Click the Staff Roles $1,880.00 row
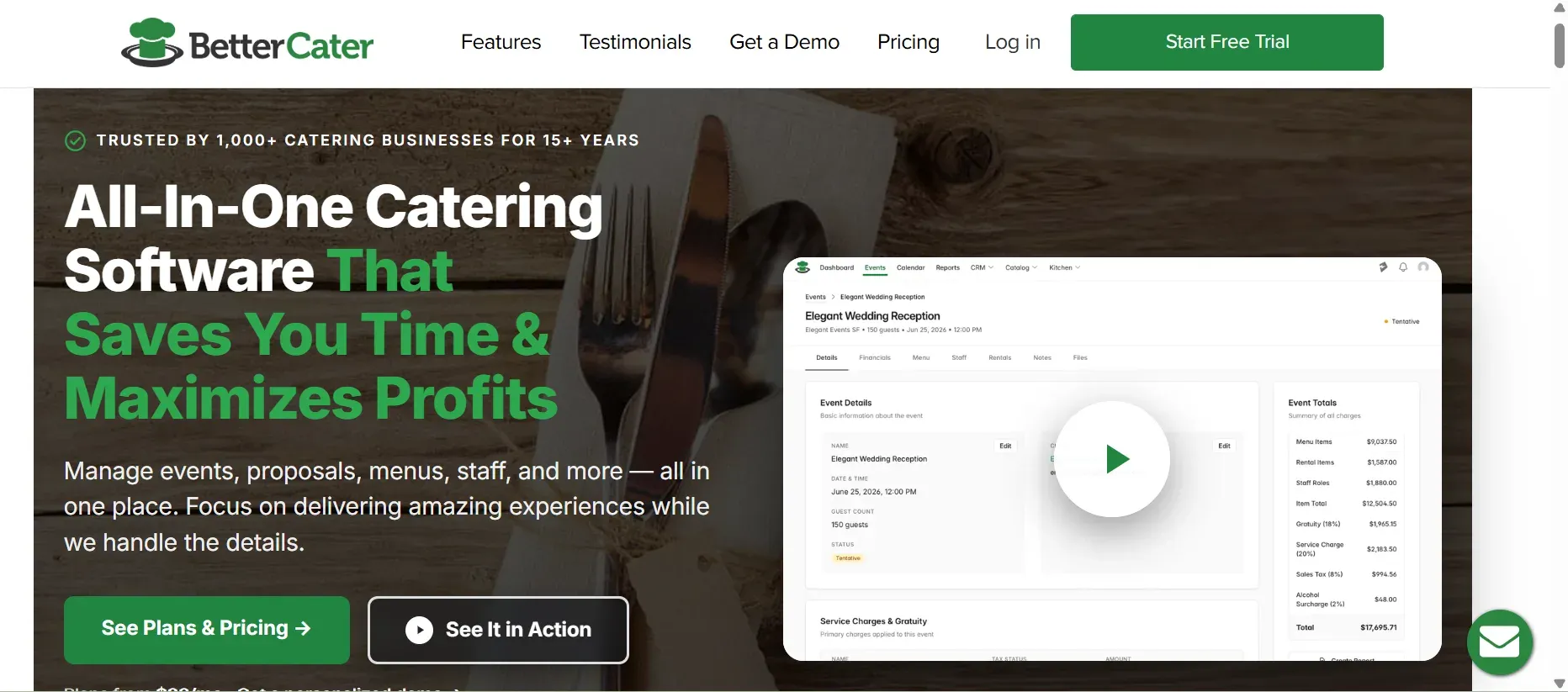Screen dimensions: 1568x692 [x=1346, y=483]
